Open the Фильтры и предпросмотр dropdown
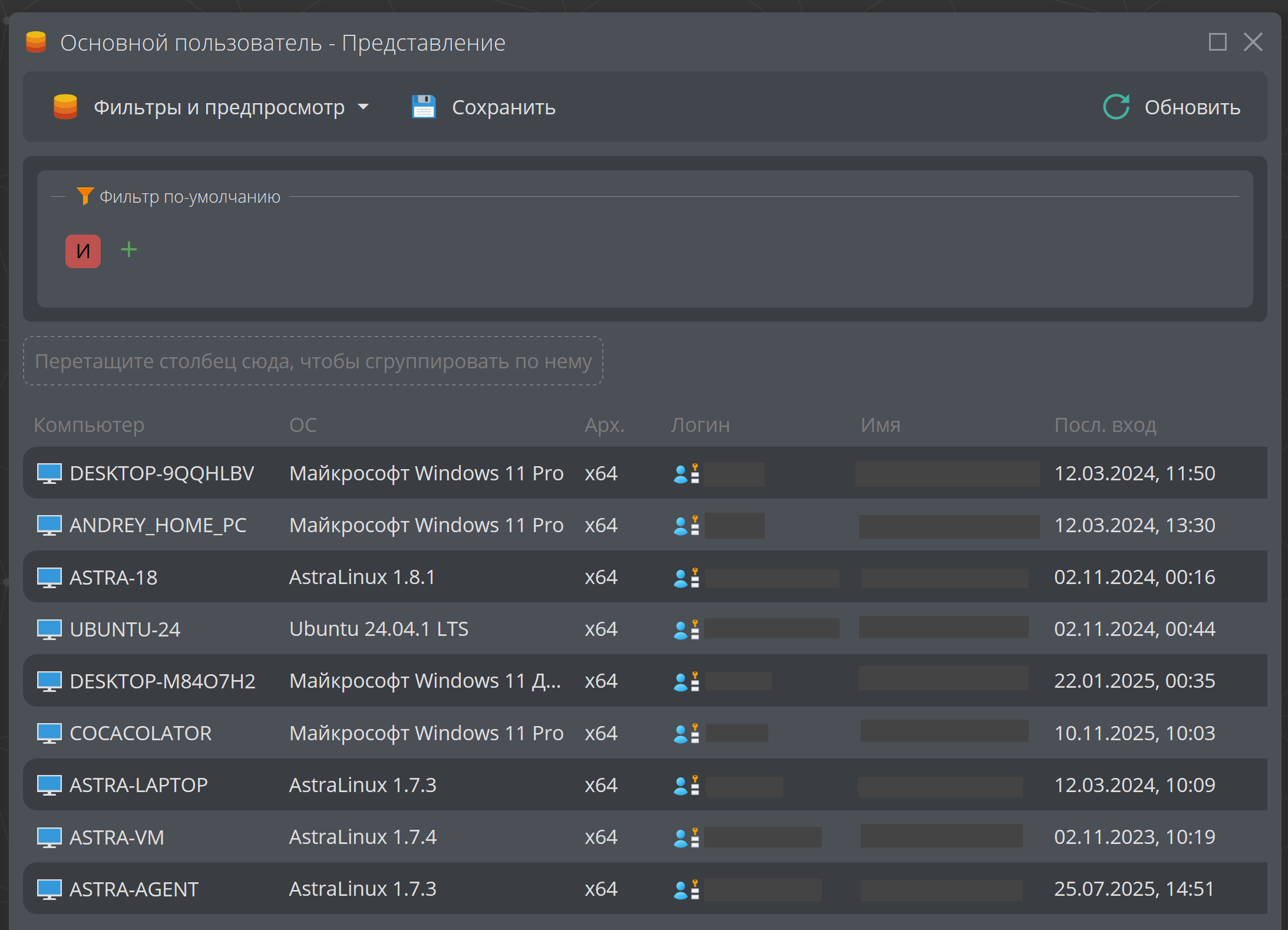Screen dimensions: 1288x930 tap(211, 107)
